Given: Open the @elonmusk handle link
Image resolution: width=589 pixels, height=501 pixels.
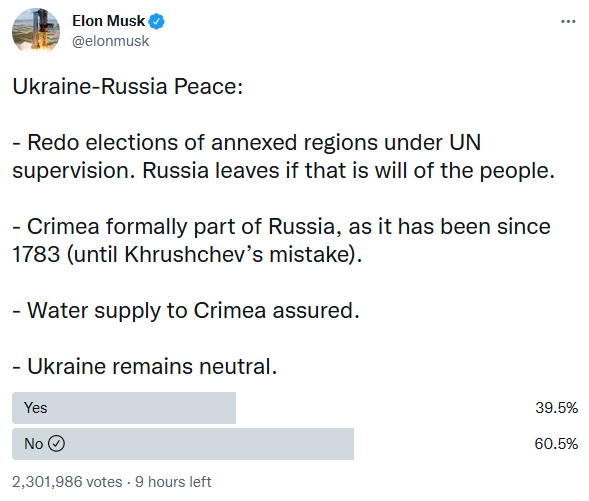Looking at the screenshot, I should click(110, 41).
